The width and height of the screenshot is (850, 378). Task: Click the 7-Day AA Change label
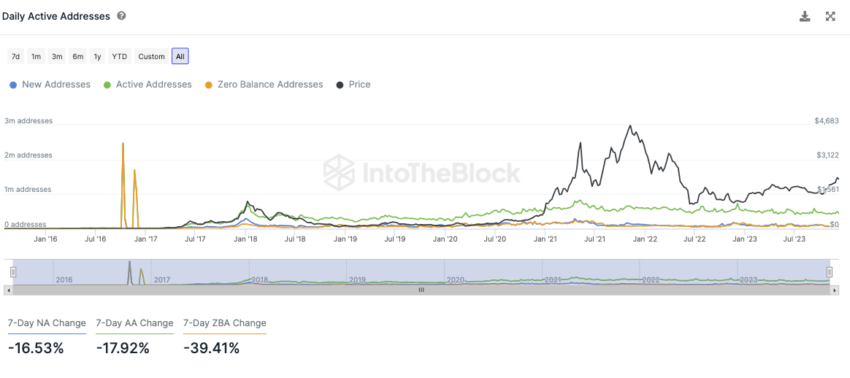point(134,323)
